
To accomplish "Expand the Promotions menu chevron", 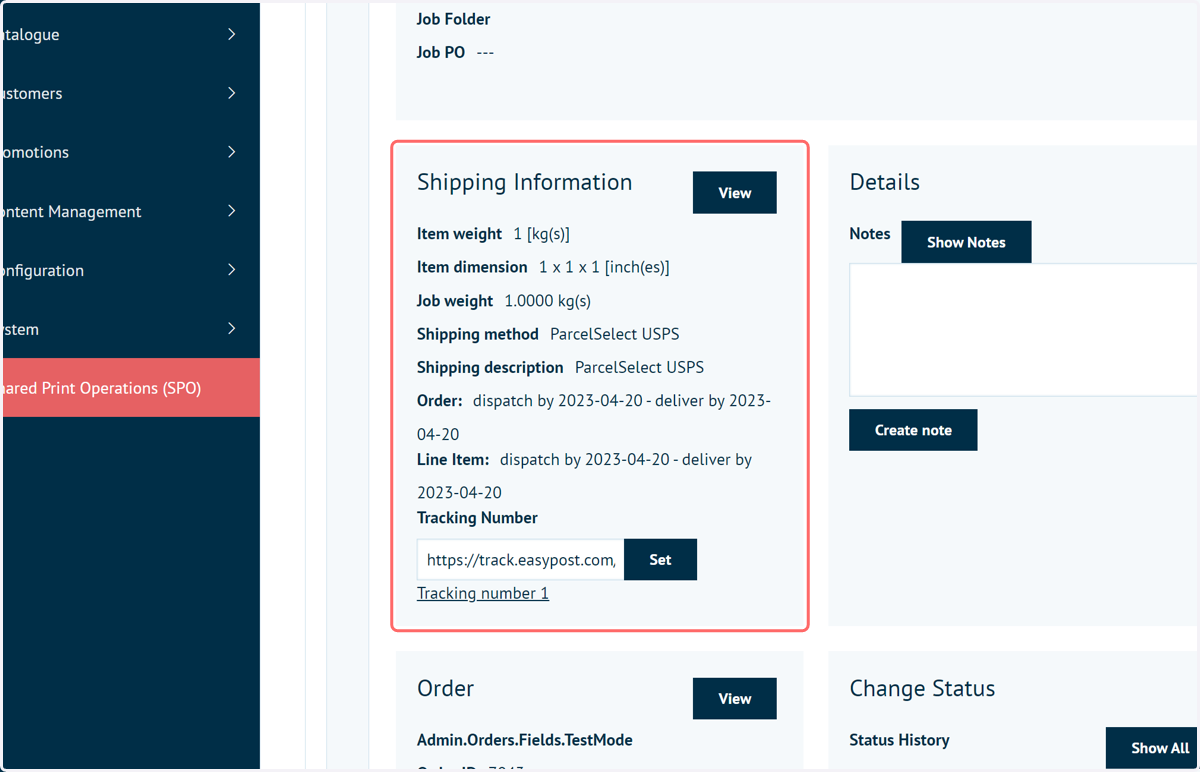I will coord(231,152).
